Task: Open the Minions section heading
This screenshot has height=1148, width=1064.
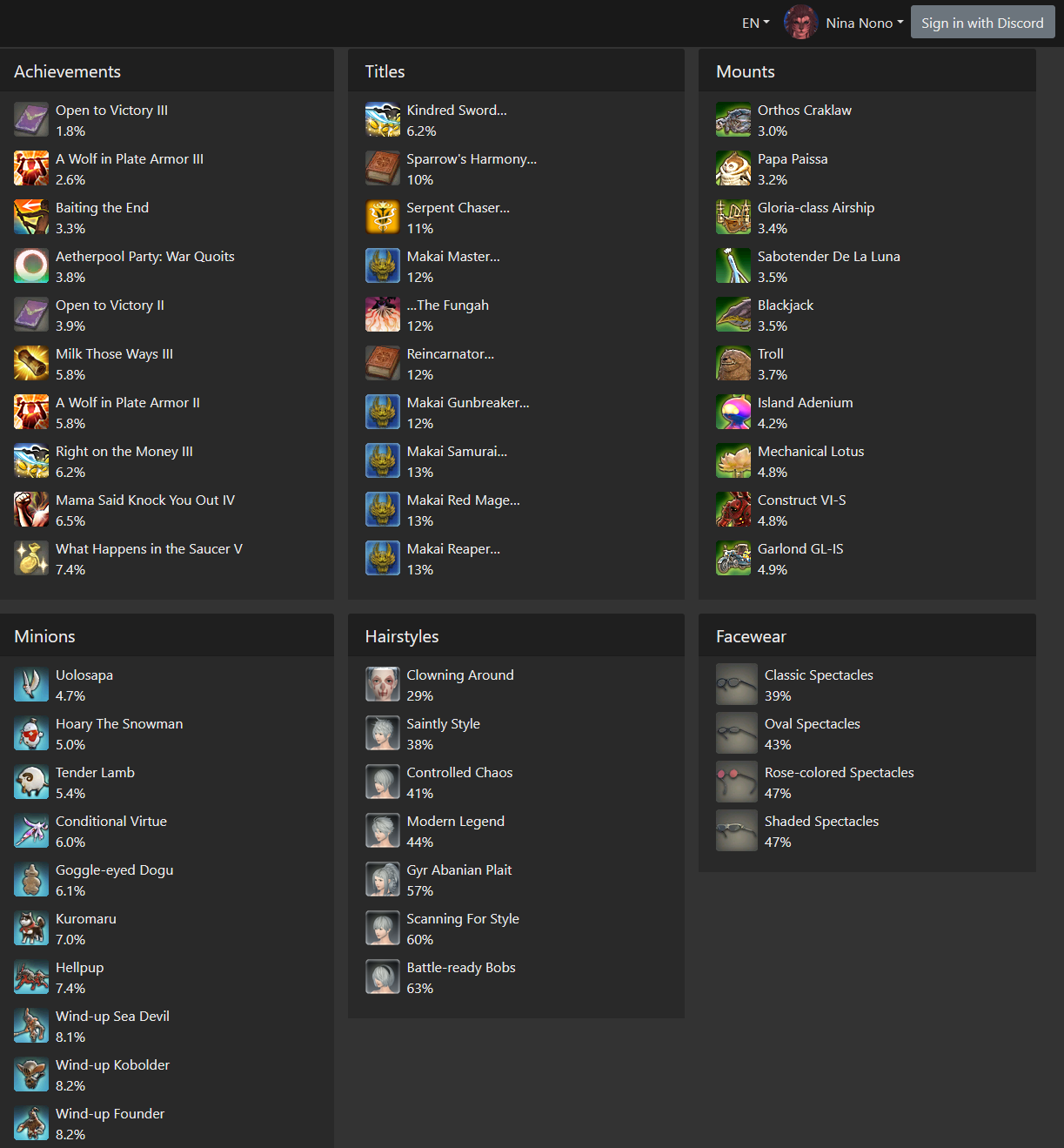Action: 45,636
